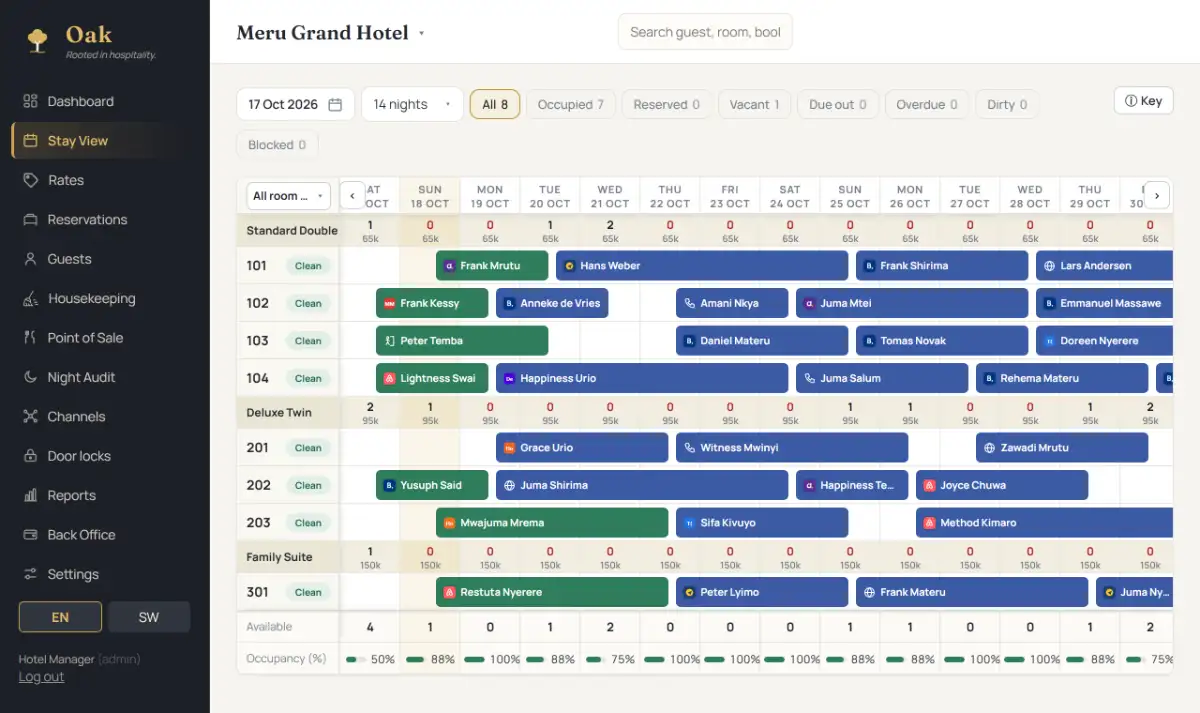
Task: Click the Housekeeping broom icon
Action: tap(30, 298)
